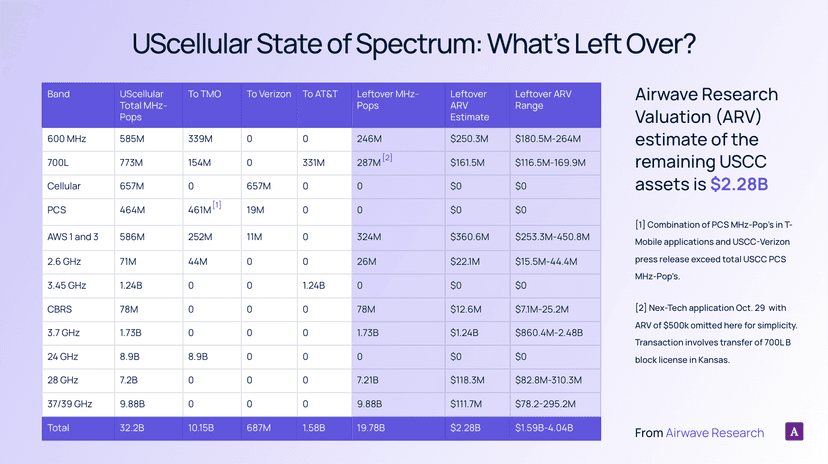Select the 'Leftover MHz-Pops' header cell
Viewport: 828px width, 464px height.
point(388,100)
